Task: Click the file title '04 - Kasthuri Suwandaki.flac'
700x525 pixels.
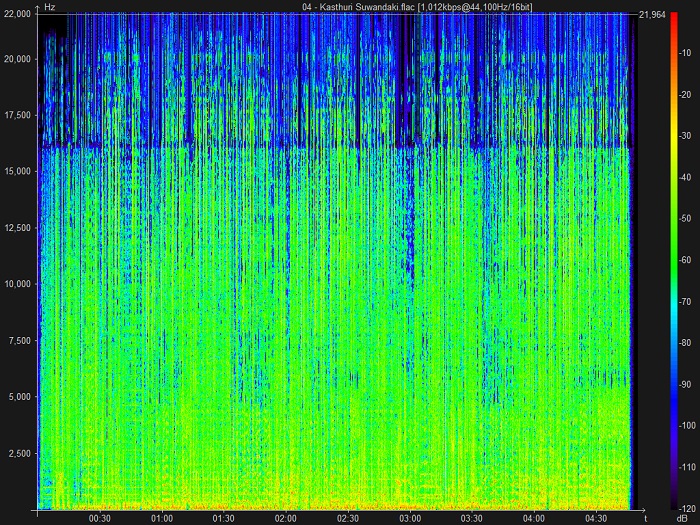Action: [358, 6]
